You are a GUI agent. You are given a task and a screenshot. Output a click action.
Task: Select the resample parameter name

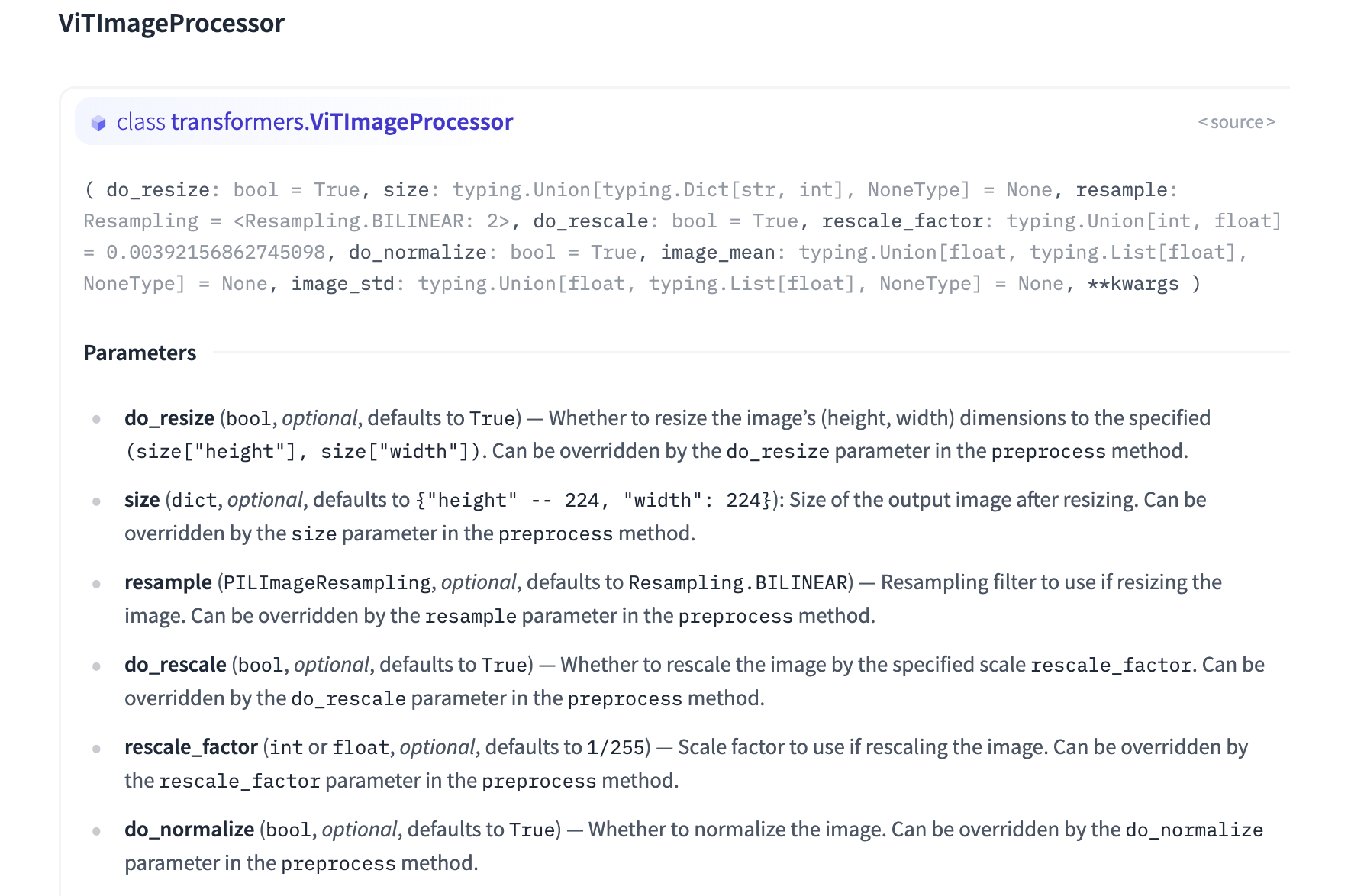(168, 582)
